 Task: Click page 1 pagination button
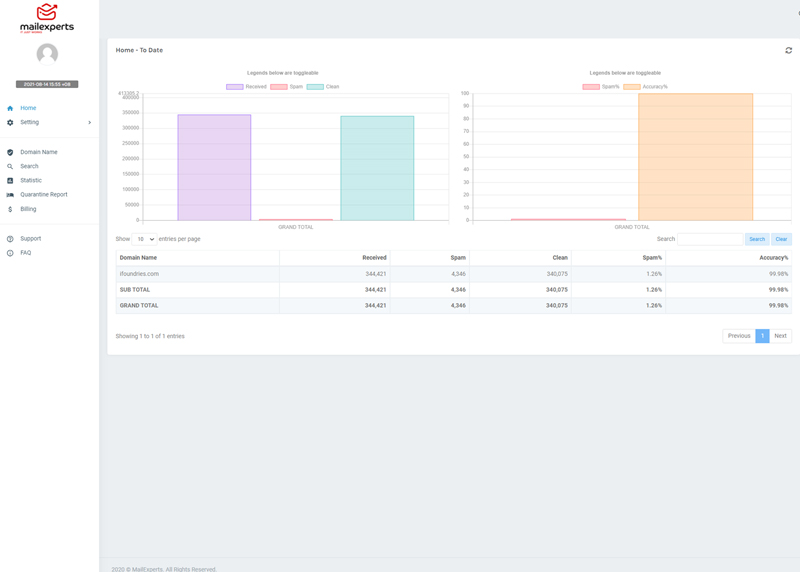tap(762, 336)
